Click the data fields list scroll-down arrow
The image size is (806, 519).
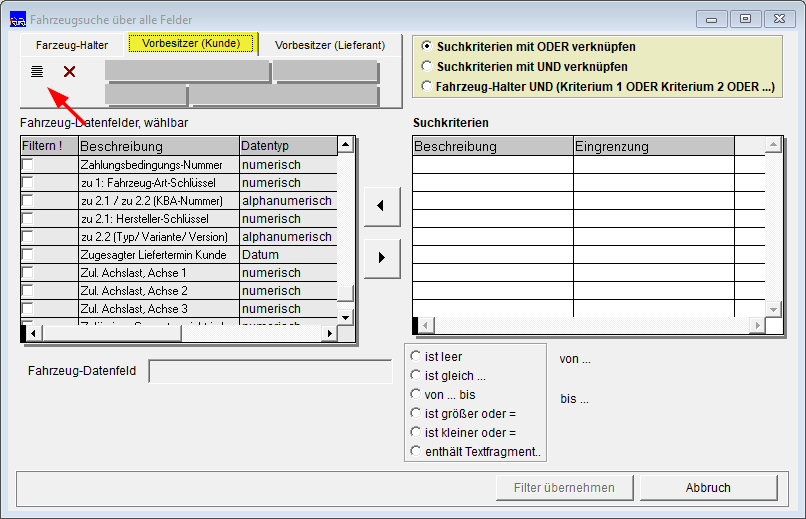(x=345, y=317)
